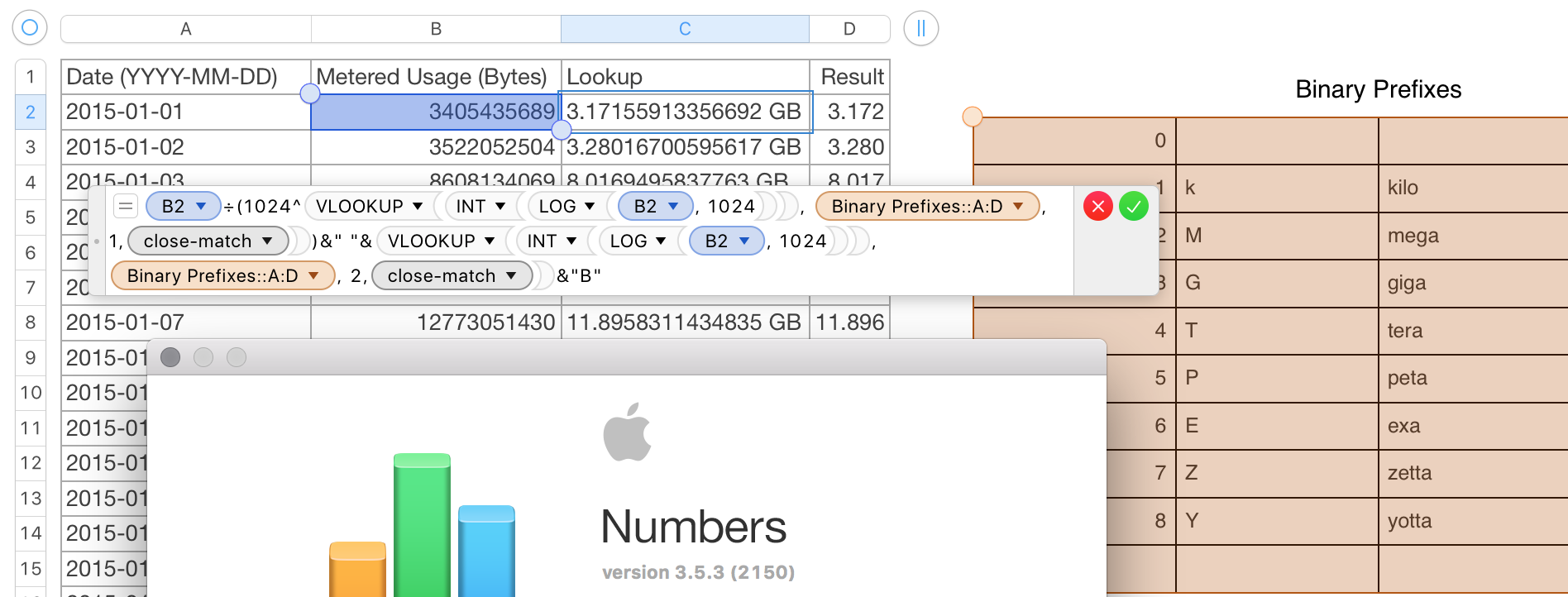
Task: Click the date cell 2015-01-01
Action: 186,112
